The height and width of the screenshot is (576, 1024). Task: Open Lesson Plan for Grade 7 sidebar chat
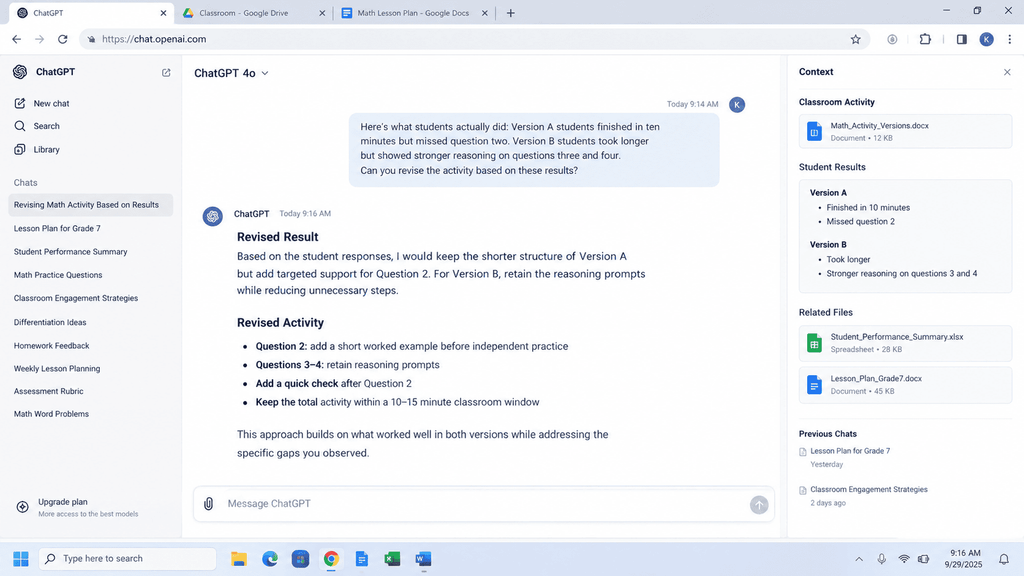tap(57, 229)
